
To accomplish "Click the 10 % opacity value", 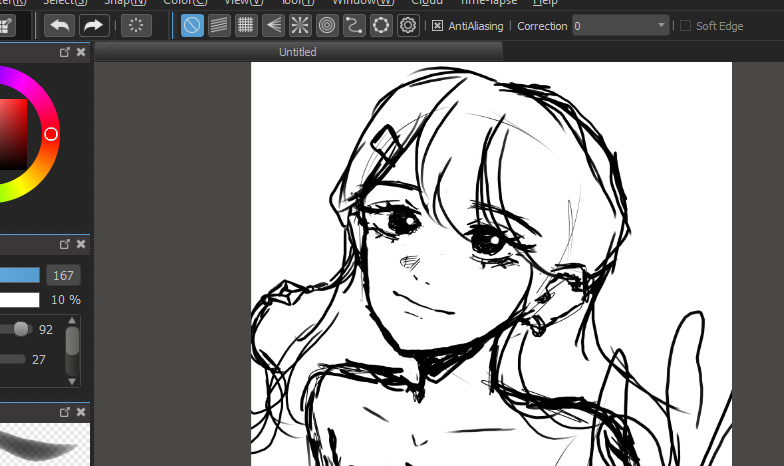I will (66, 300).
